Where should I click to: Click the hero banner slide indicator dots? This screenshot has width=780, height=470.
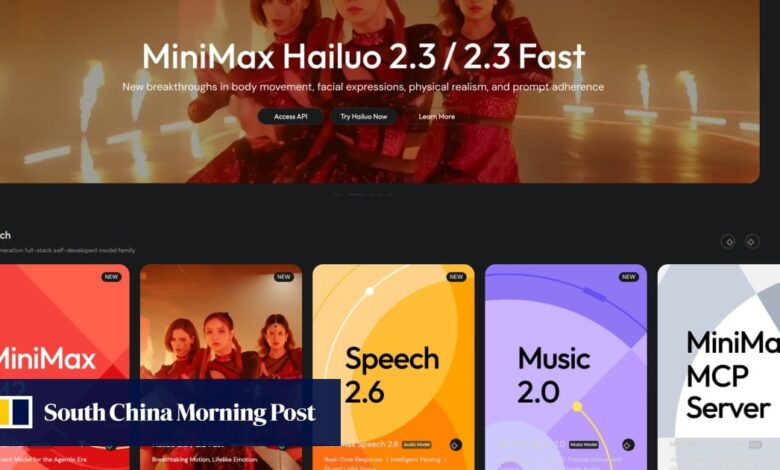(x=364, y=194)
